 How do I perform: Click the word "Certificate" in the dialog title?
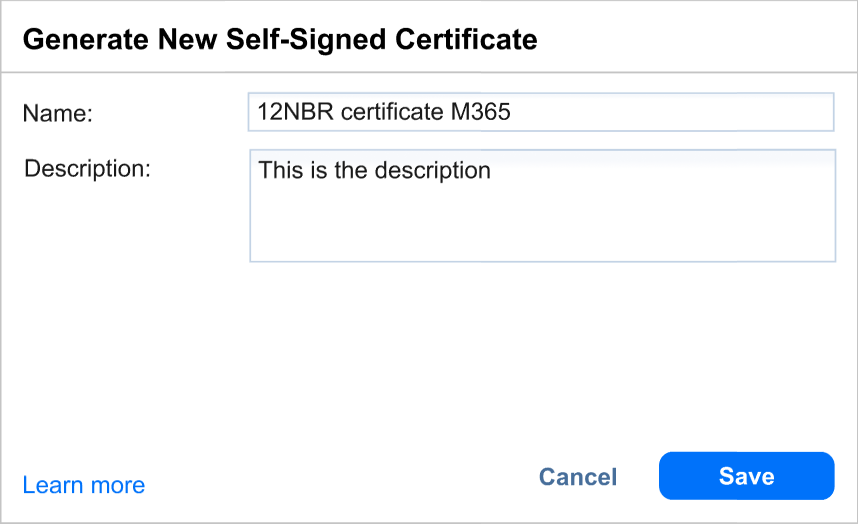coord(472,40)
